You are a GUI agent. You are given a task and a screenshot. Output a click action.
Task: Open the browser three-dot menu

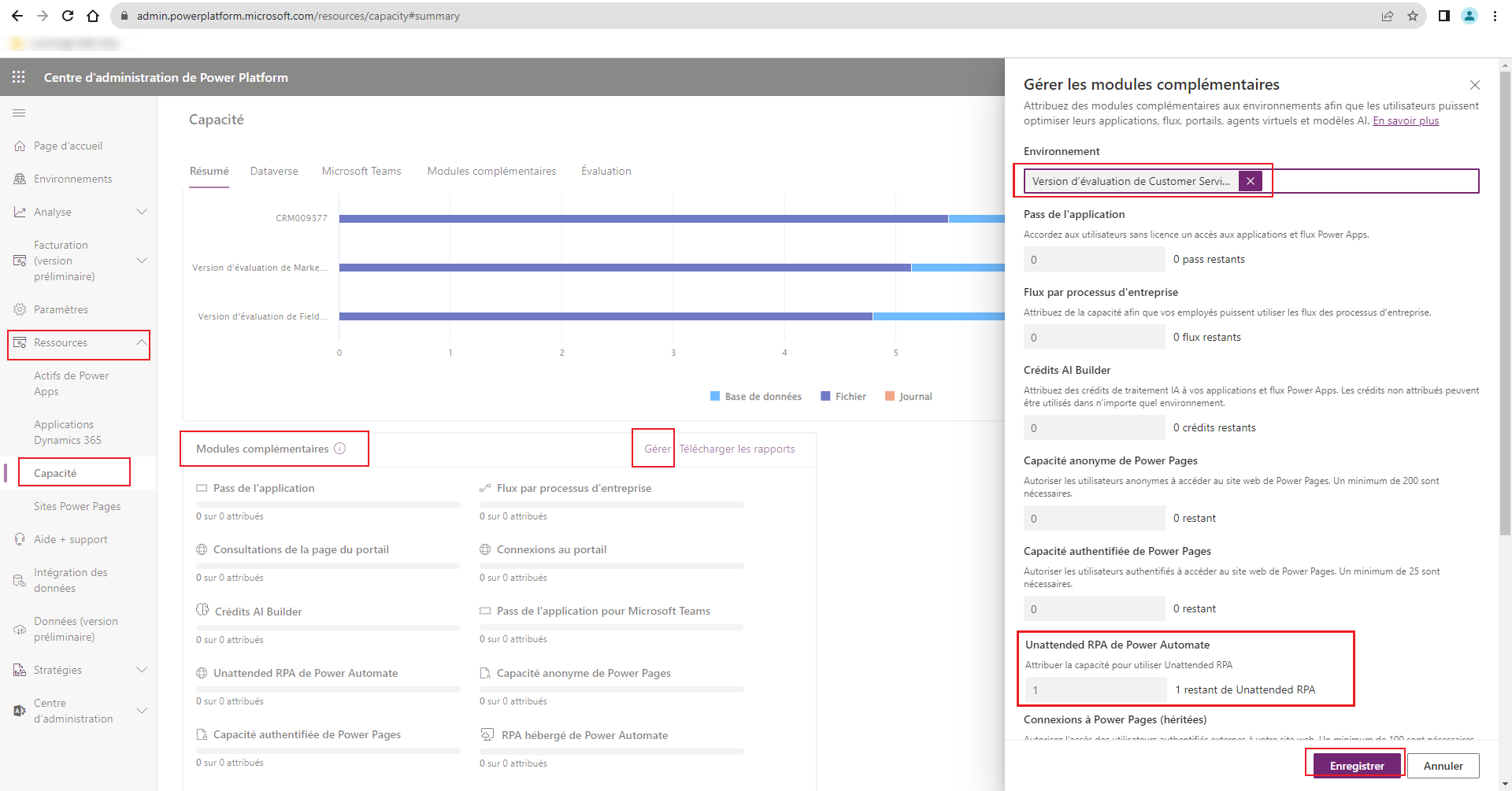(1495, 16)
